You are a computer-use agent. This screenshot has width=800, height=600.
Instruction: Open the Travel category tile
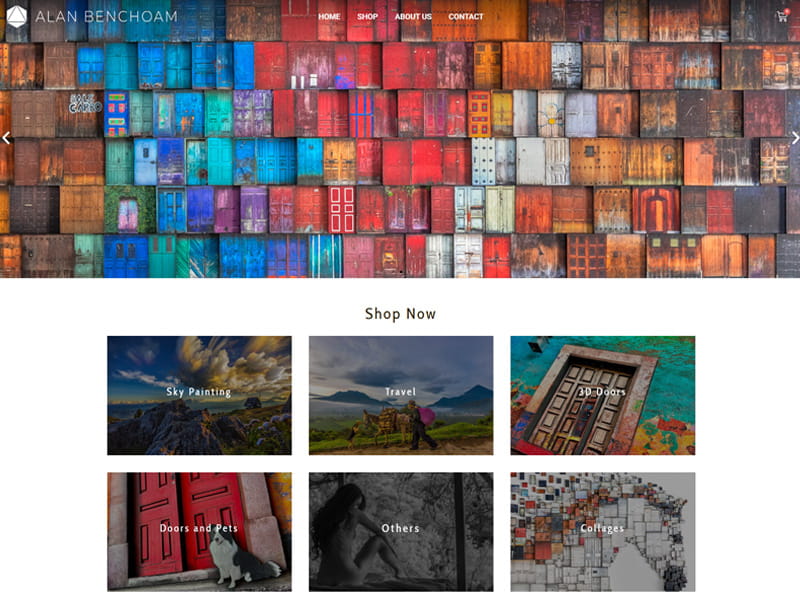point(401,395)
